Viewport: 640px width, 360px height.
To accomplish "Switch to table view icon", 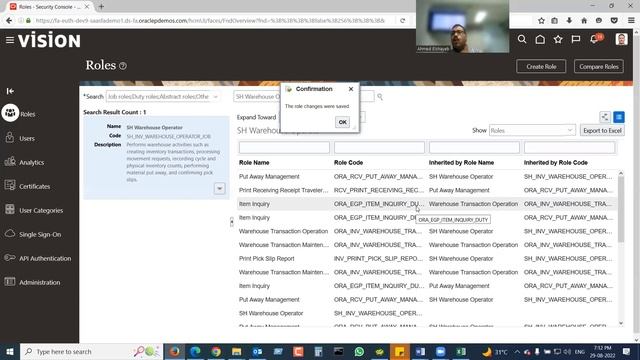I will (619, 117).
